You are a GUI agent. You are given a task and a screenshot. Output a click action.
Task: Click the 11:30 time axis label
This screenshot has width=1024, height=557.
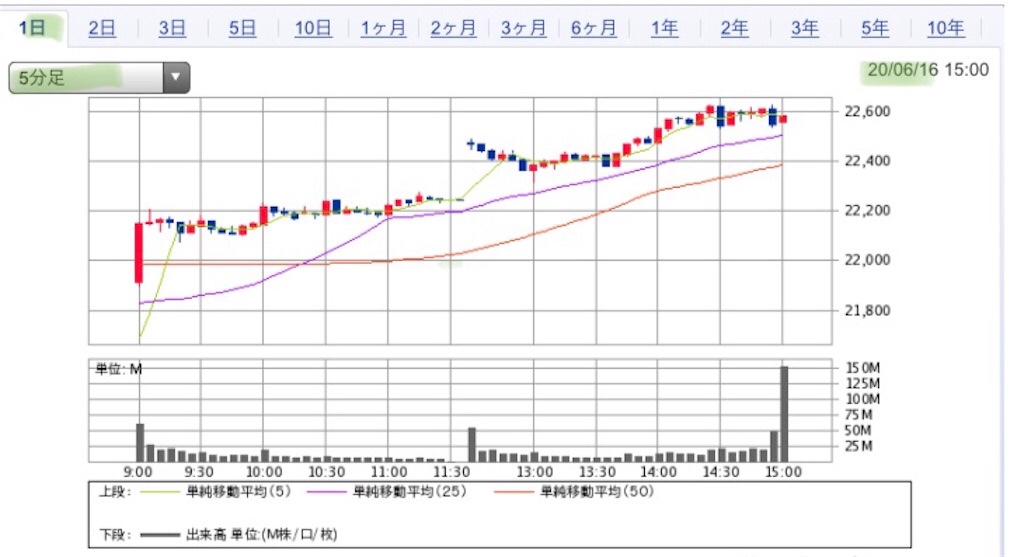coord(451,472)
